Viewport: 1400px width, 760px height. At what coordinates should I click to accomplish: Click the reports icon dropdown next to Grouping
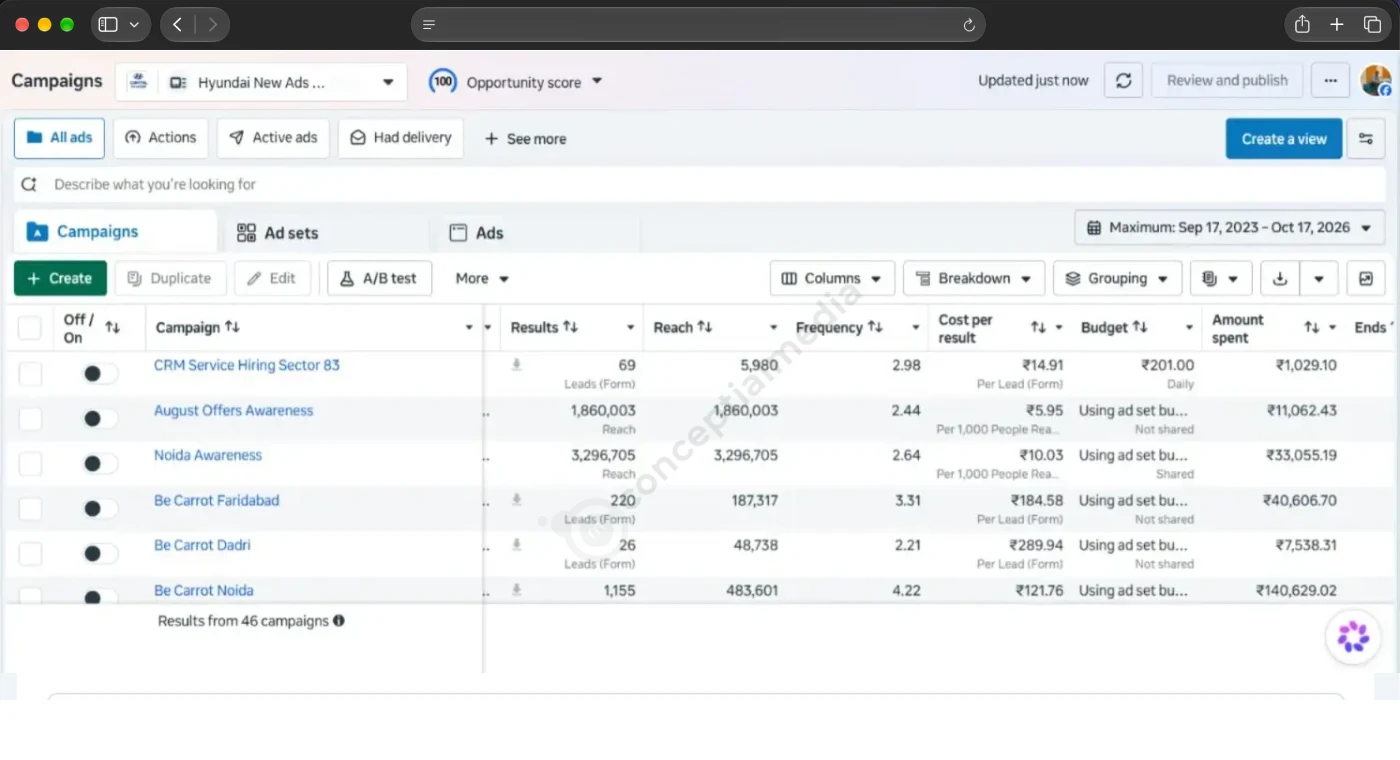(x=1221, y=278)
